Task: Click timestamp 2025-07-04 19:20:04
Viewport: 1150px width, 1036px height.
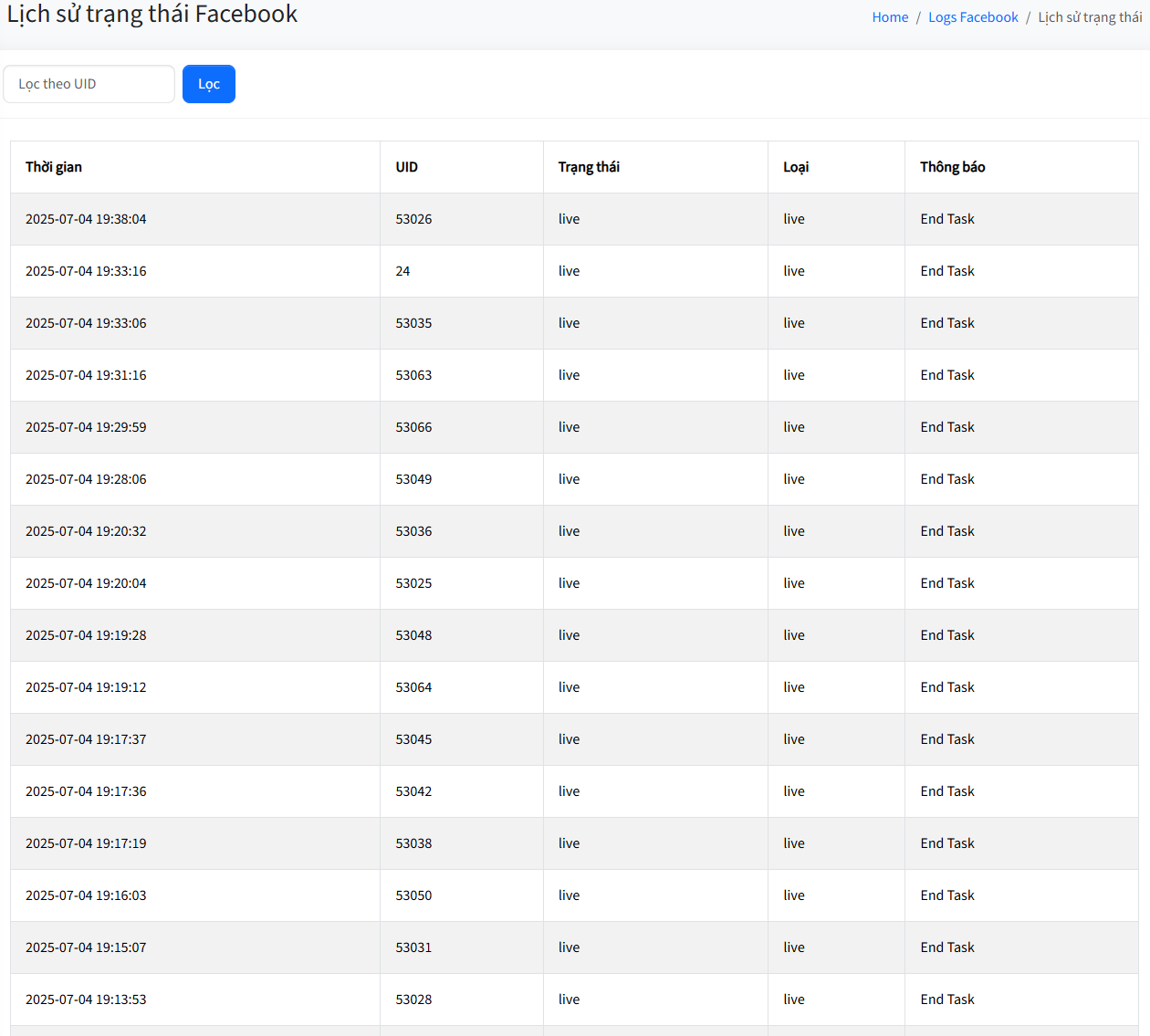Action: [x=86, y=583]
